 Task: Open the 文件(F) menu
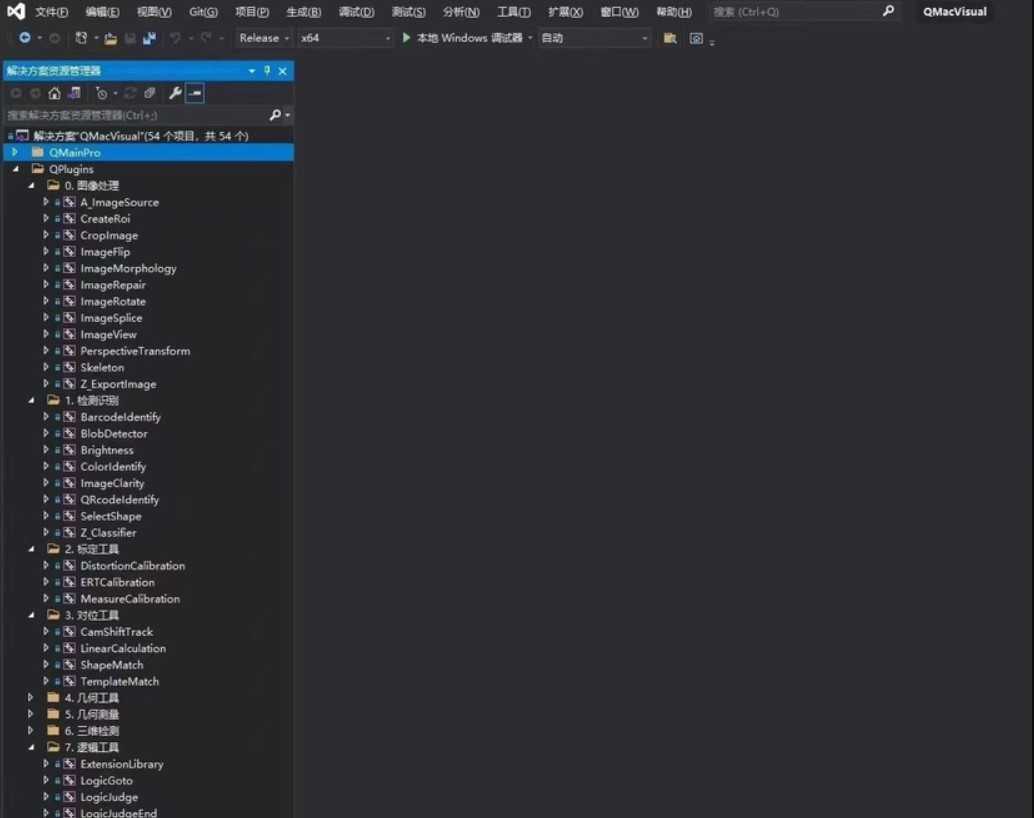coord(51,12)
